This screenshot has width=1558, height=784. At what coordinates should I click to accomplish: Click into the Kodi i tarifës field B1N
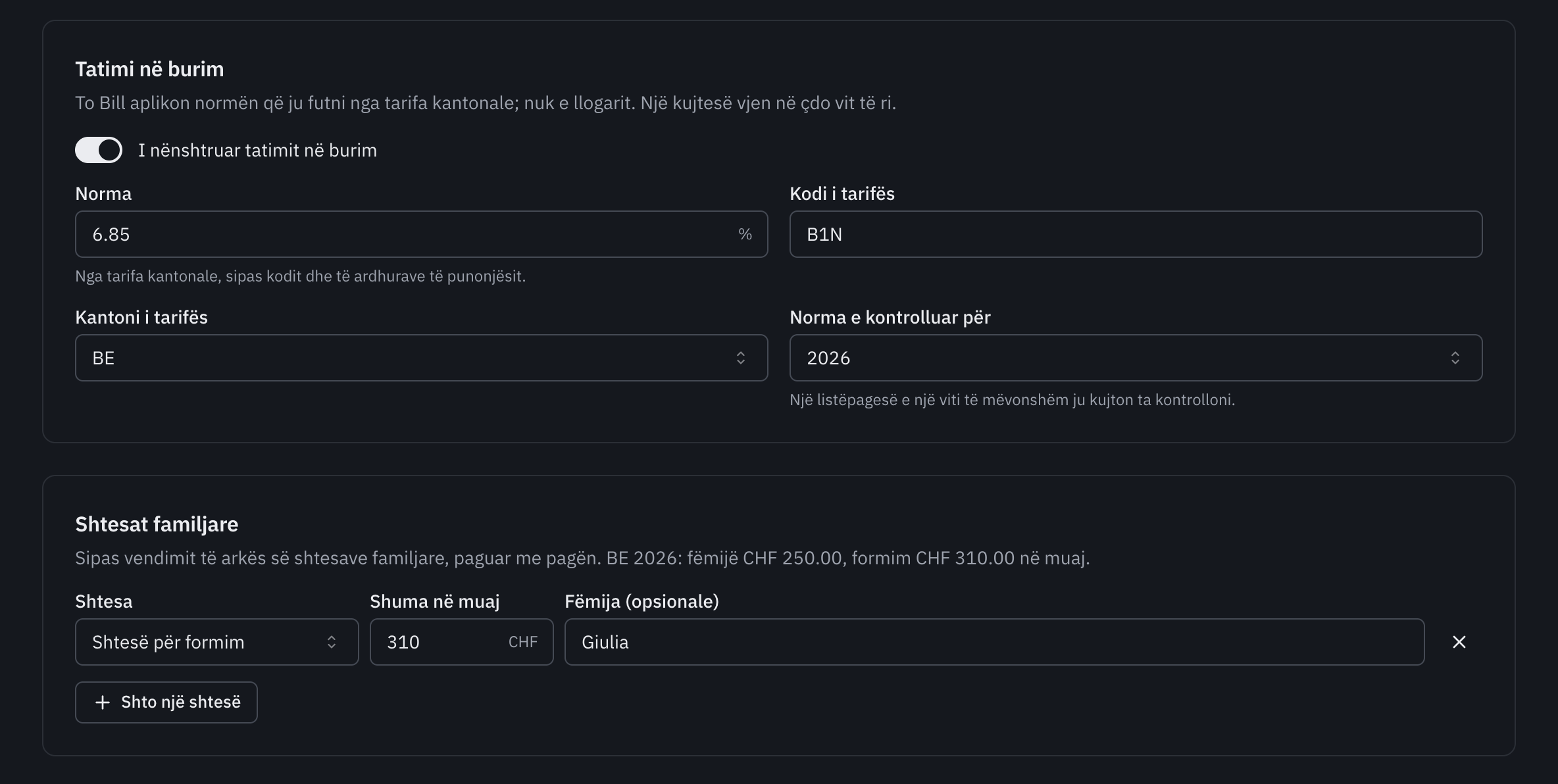click(x=1136, y=234)
